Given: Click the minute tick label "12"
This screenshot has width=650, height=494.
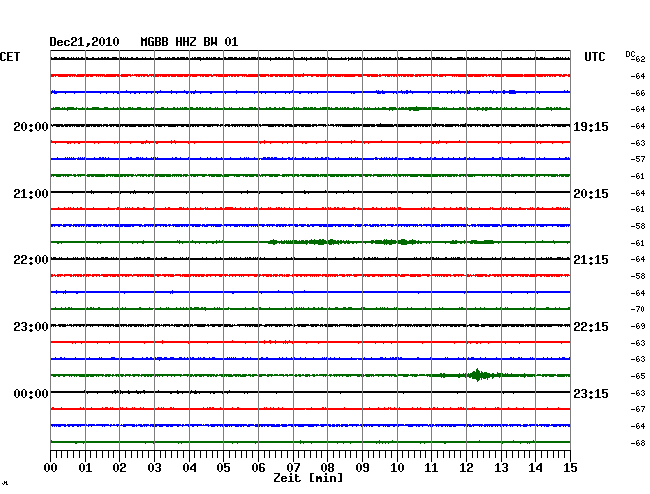Looking at the screenshot, I should (466, 468).
